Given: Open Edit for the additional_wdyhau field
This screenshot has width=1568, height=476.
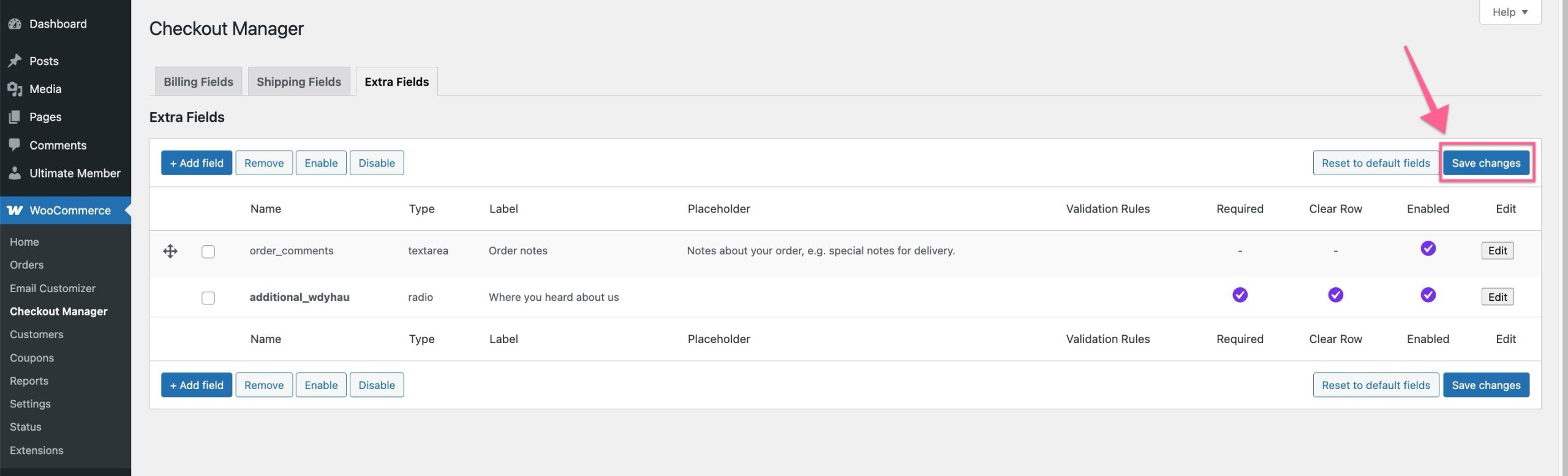Looking at the screenshot, I should point(1497,297).
